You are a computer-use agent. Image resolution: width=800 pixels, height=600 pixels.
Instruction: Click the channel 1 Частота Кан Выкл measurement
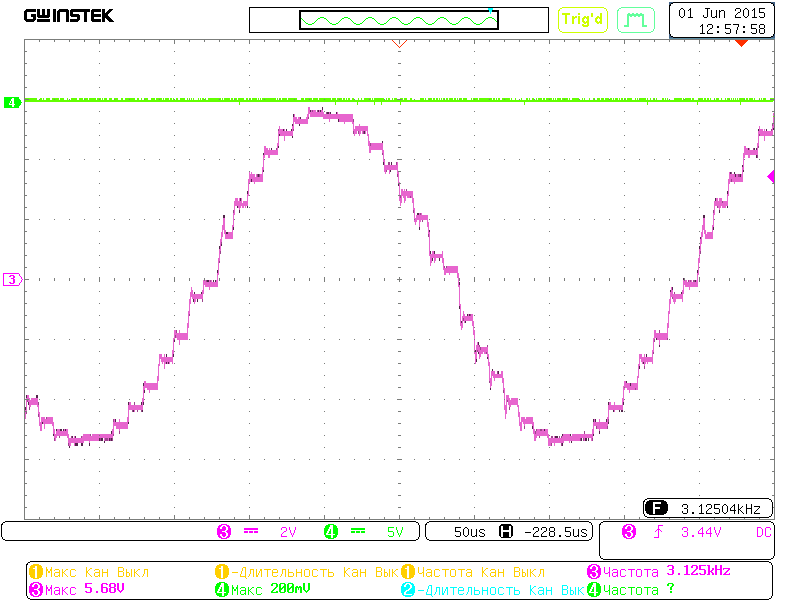(x=481, y=572)
